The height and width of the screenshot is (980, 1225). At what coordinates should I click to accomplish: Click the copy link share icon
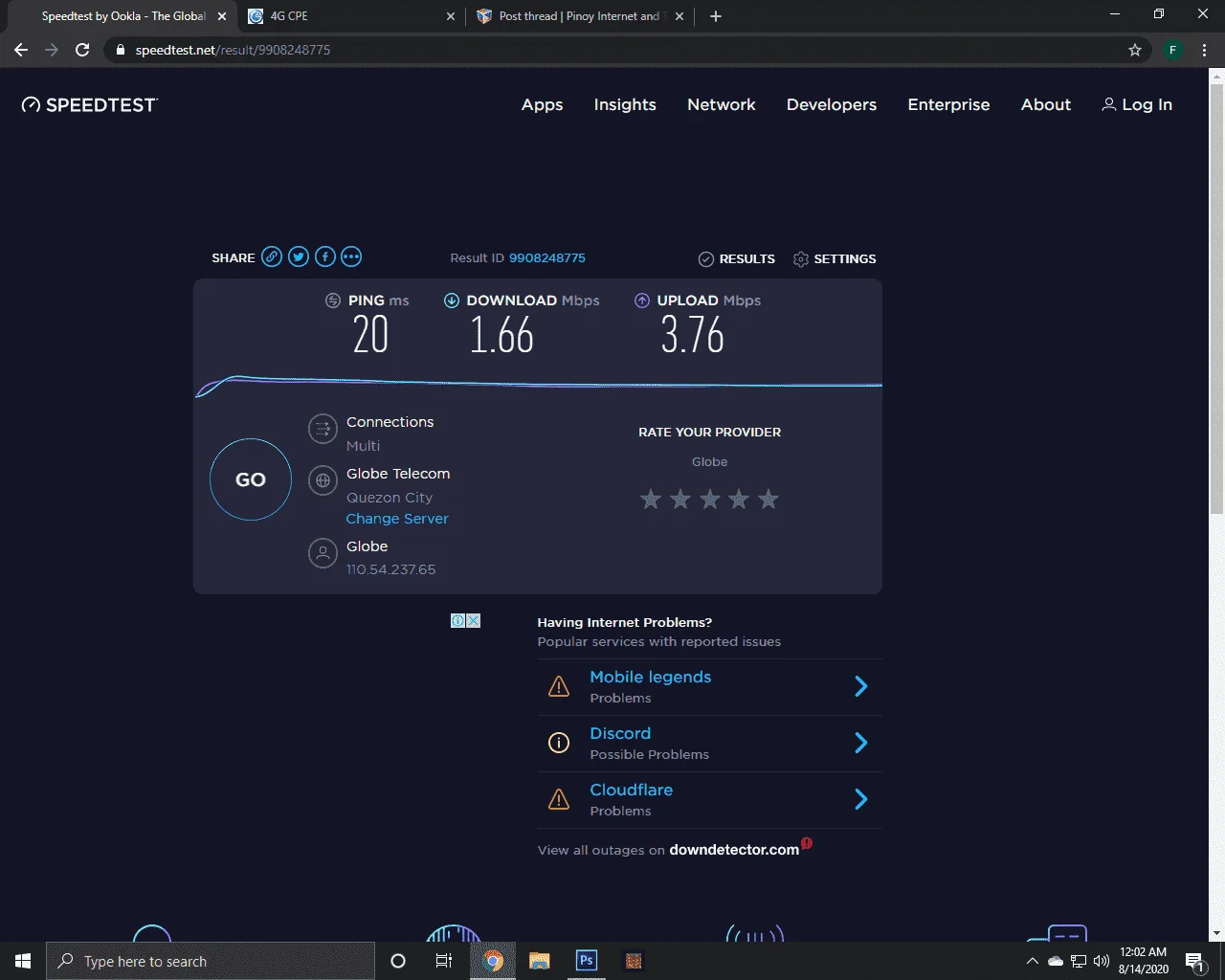(x=272, y=256)
